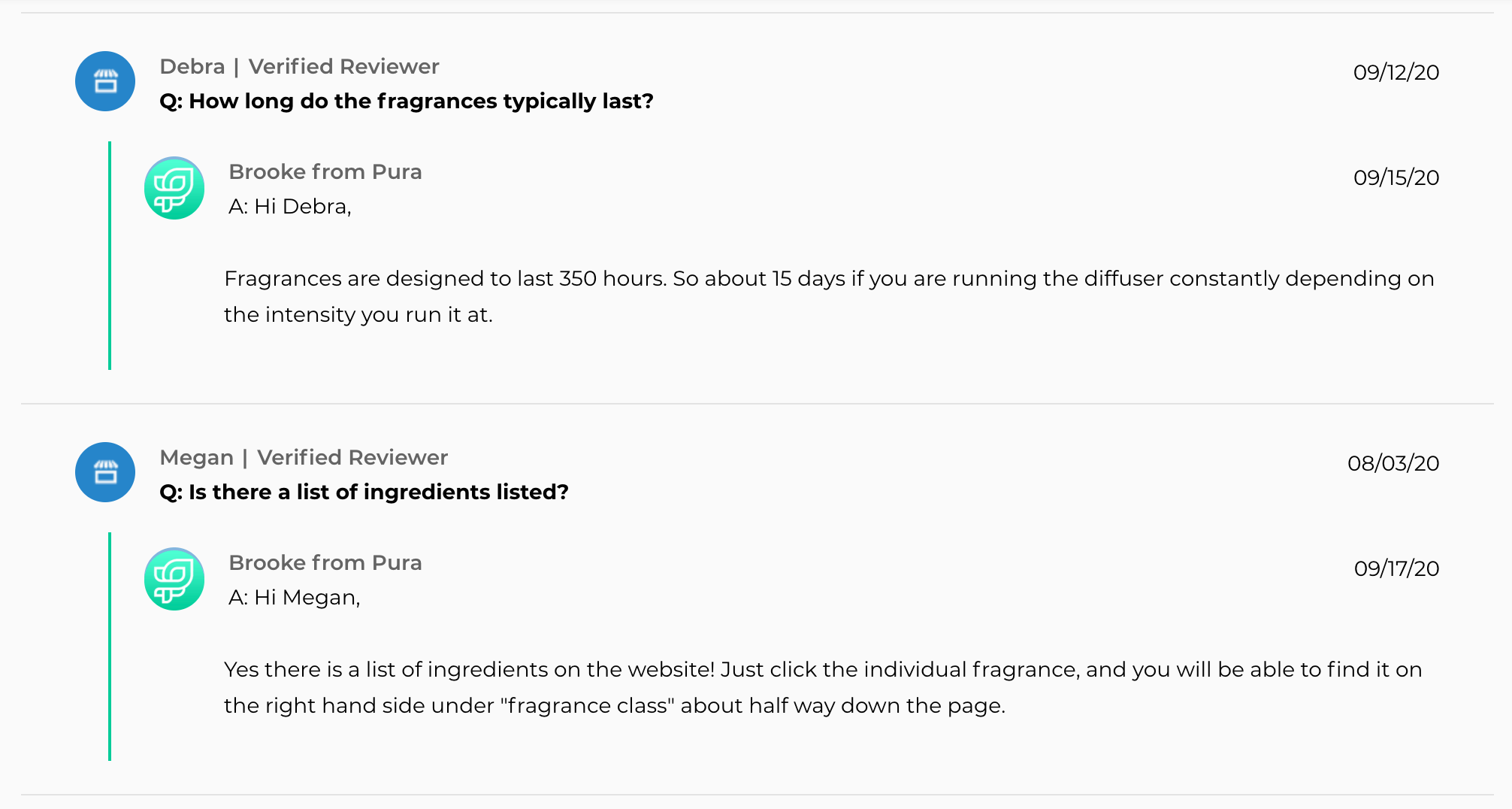
Task: Click the "A: Hi Megan," greeting line
Action: point(295,598)
